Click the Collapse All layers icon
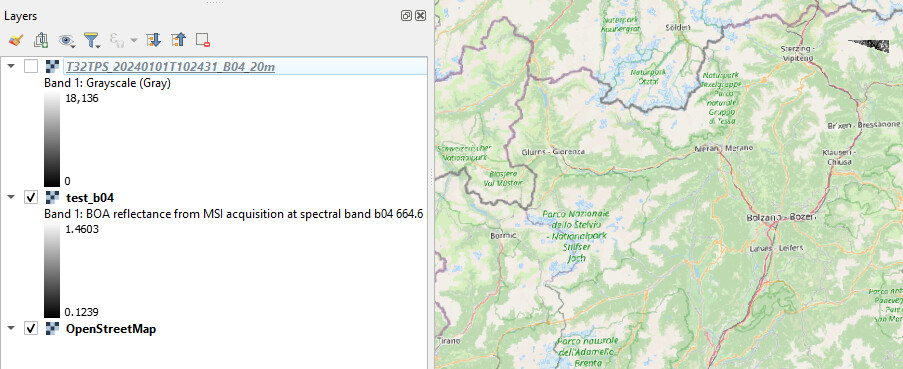The width and height of the screenshot is (903, 369). point(179,40)
